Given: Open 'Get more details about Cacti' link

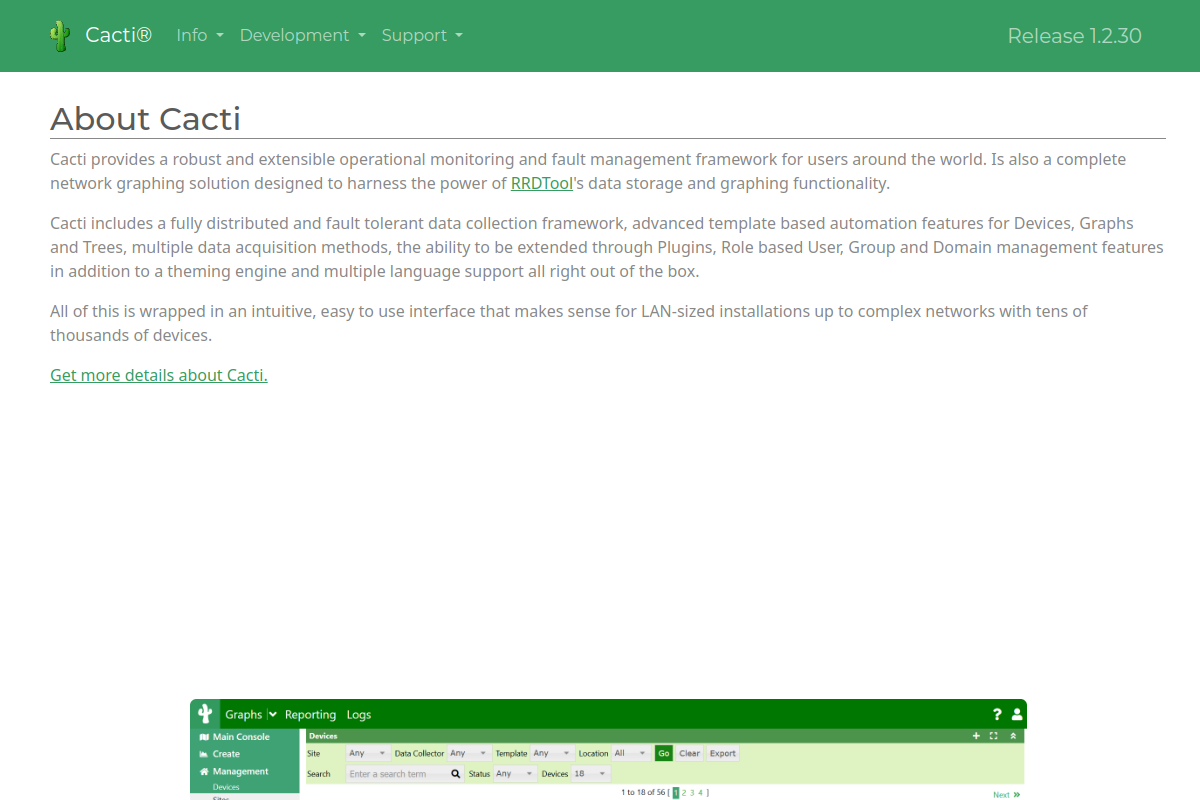Looking at the screenshot, I should click(159, 376).
